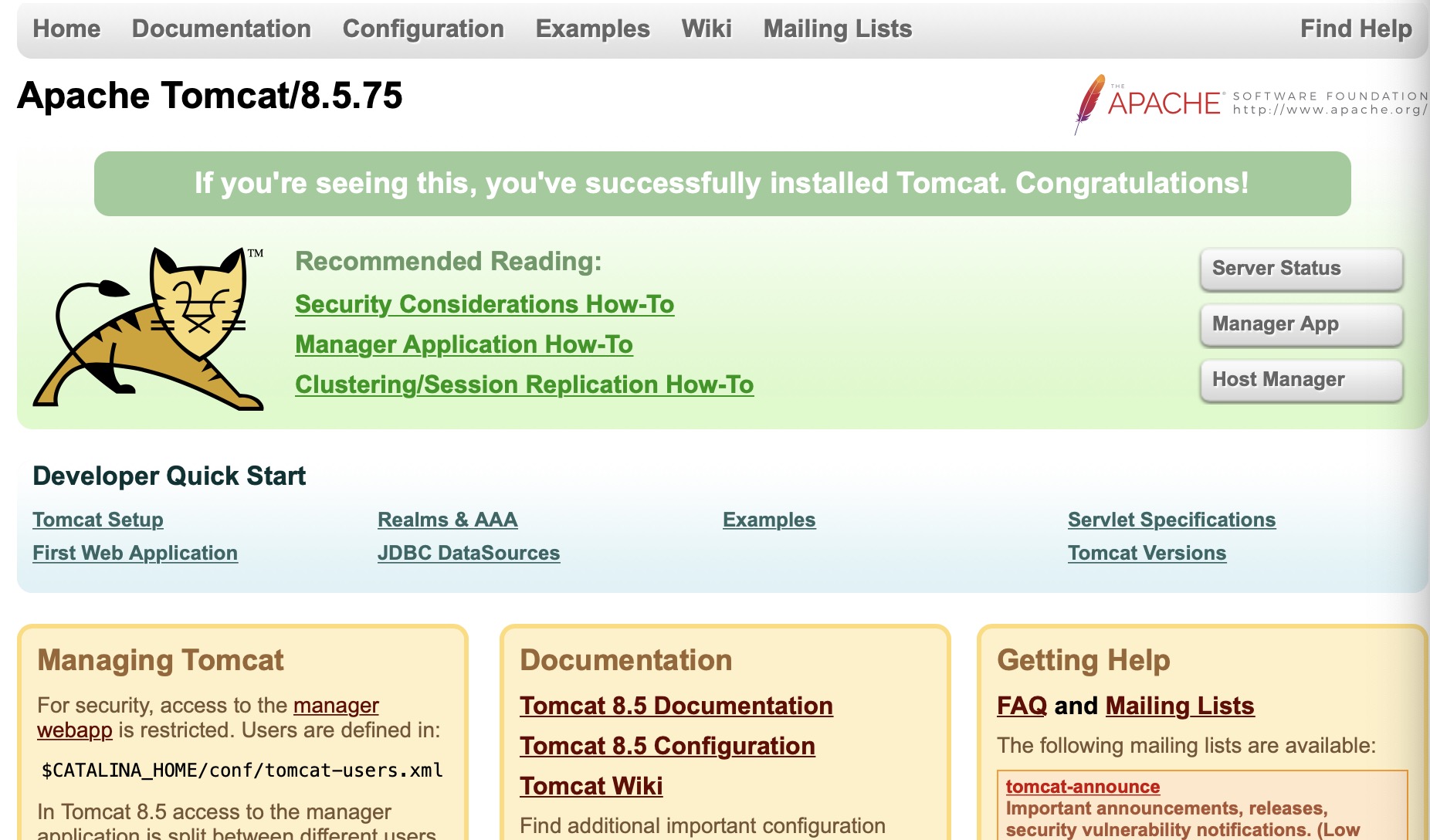This screenshot has height=840, width=1430.
Task: Open the FAQ link under Getting Help
Action: tap(1022, 706)
